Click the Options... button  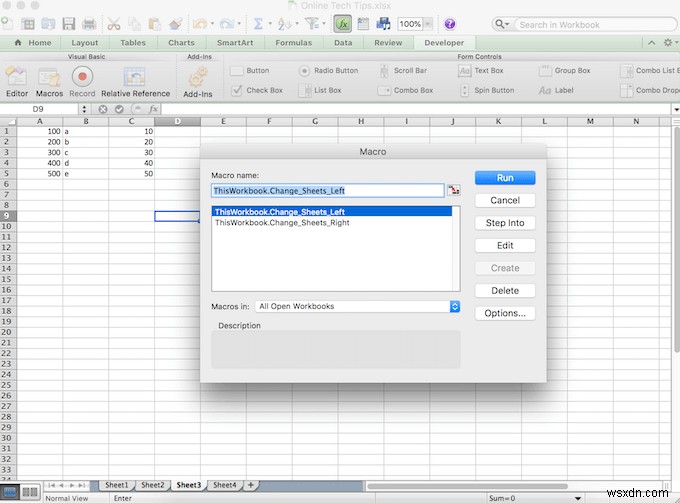[505, 313]
